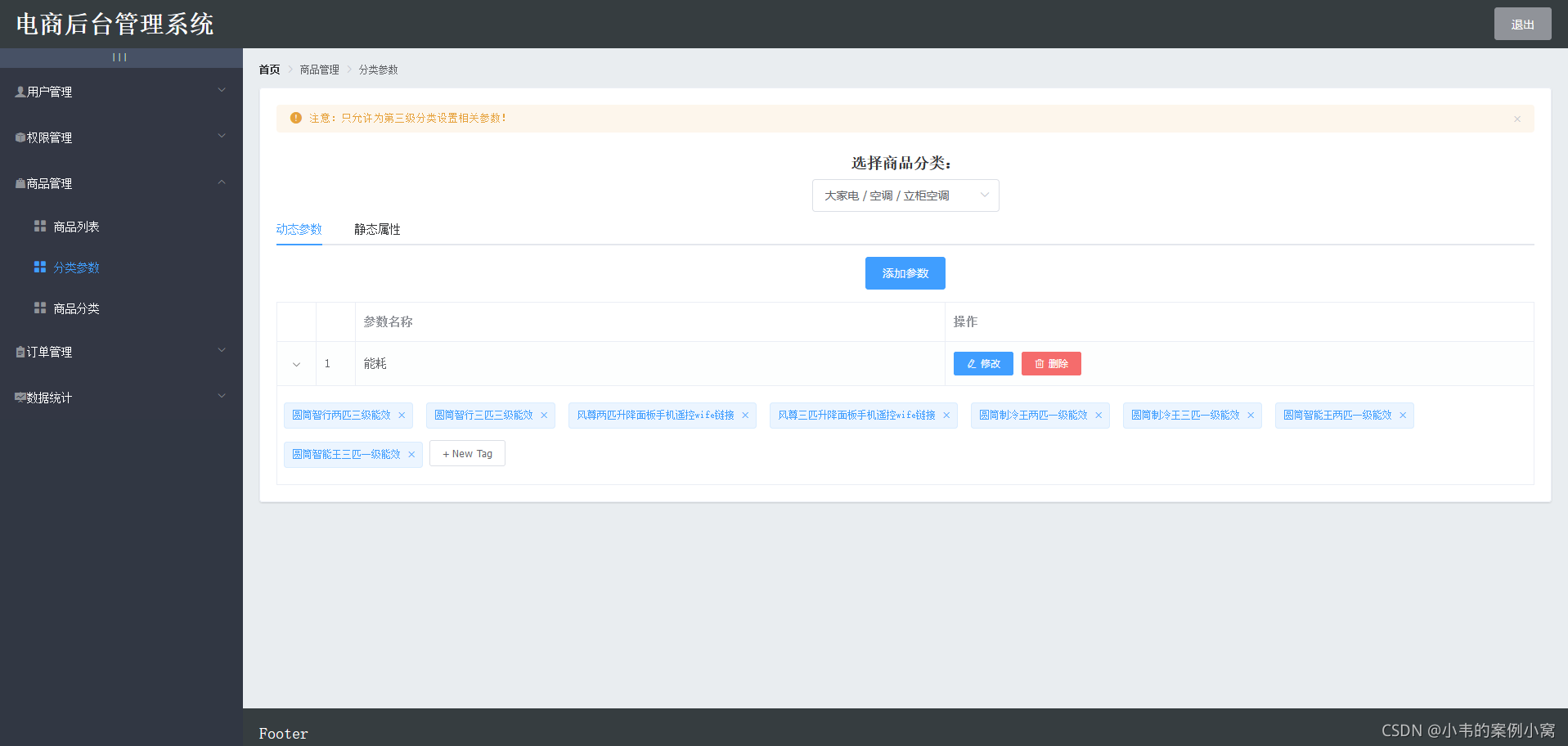
Task: Dismiss the orange warning alert
Action: point(1517,119)
